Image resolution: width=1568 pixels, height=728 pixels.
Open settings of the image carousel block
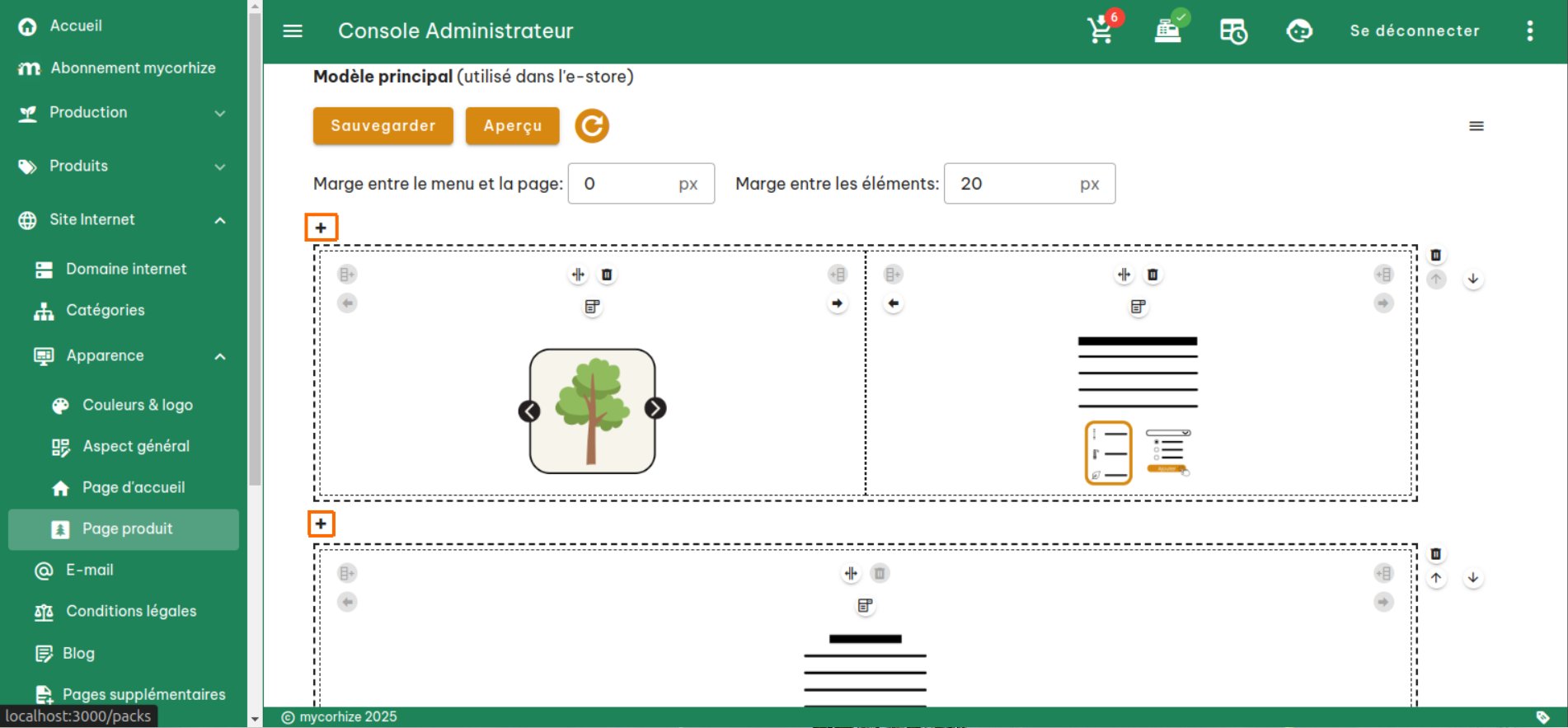592,307
